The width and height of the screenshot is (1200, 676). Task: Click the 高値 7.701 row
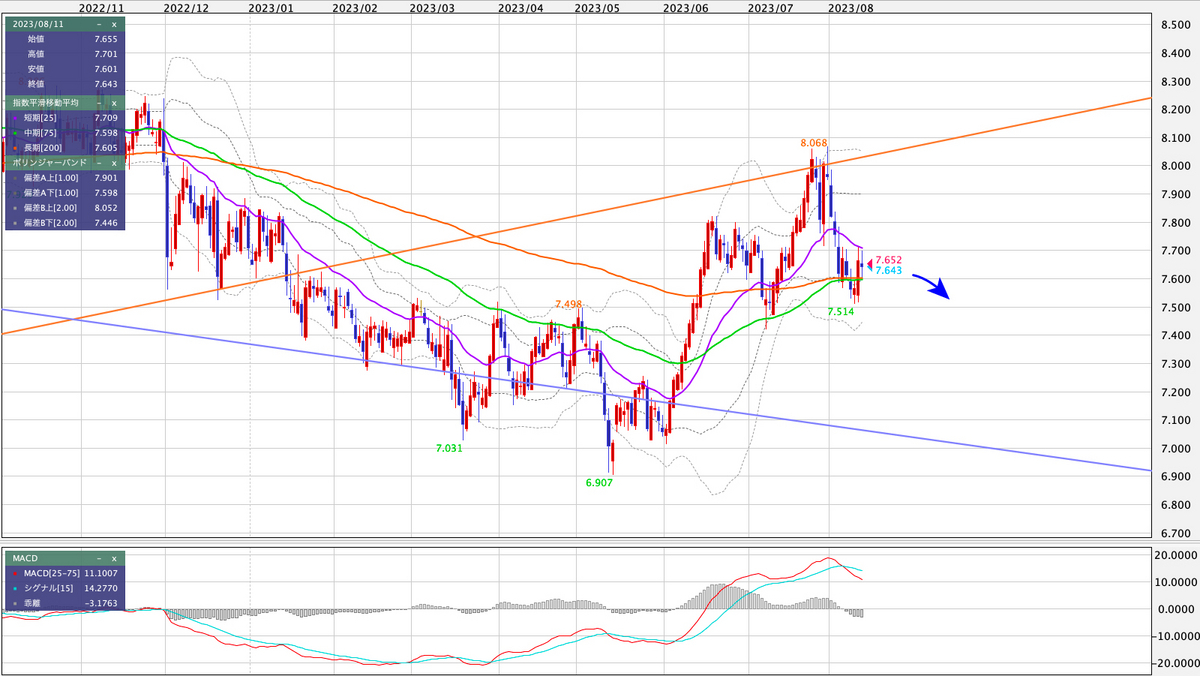(65, 54)
